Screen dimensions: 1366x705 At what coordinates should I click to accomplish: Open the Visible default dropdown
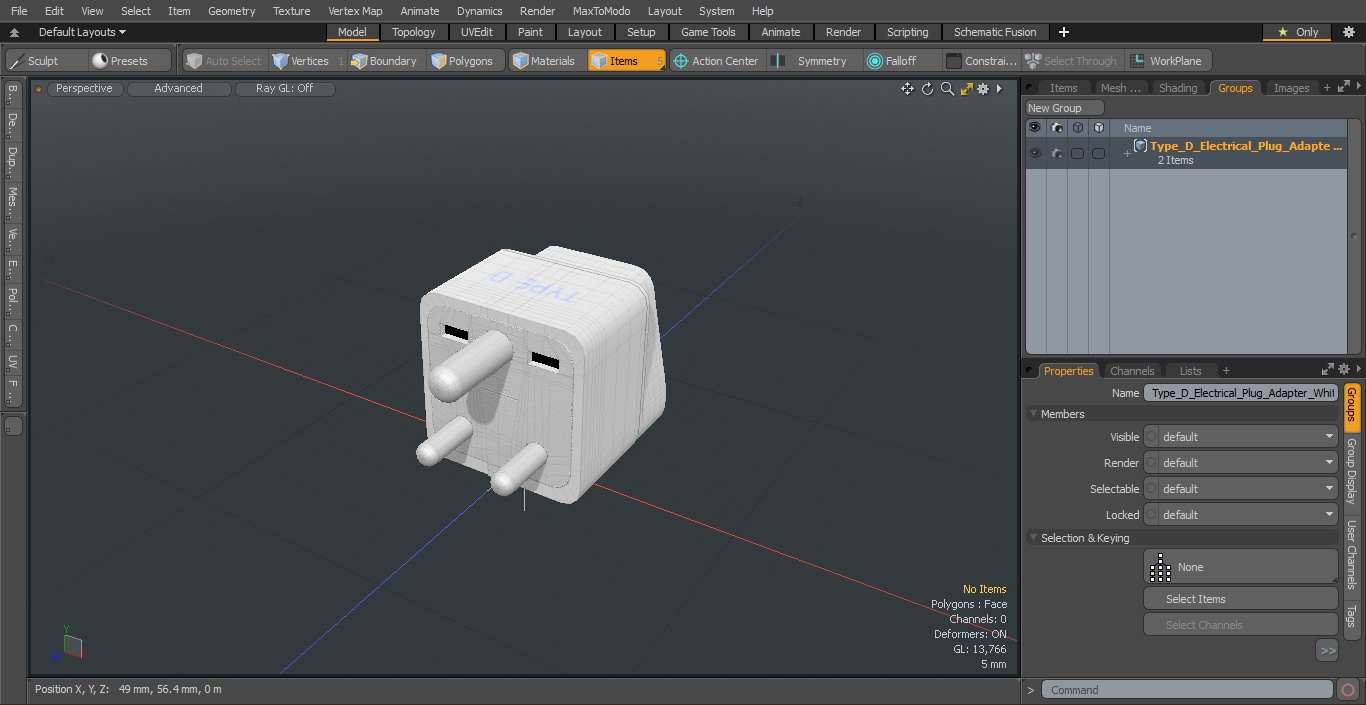tap(1241, 437)
